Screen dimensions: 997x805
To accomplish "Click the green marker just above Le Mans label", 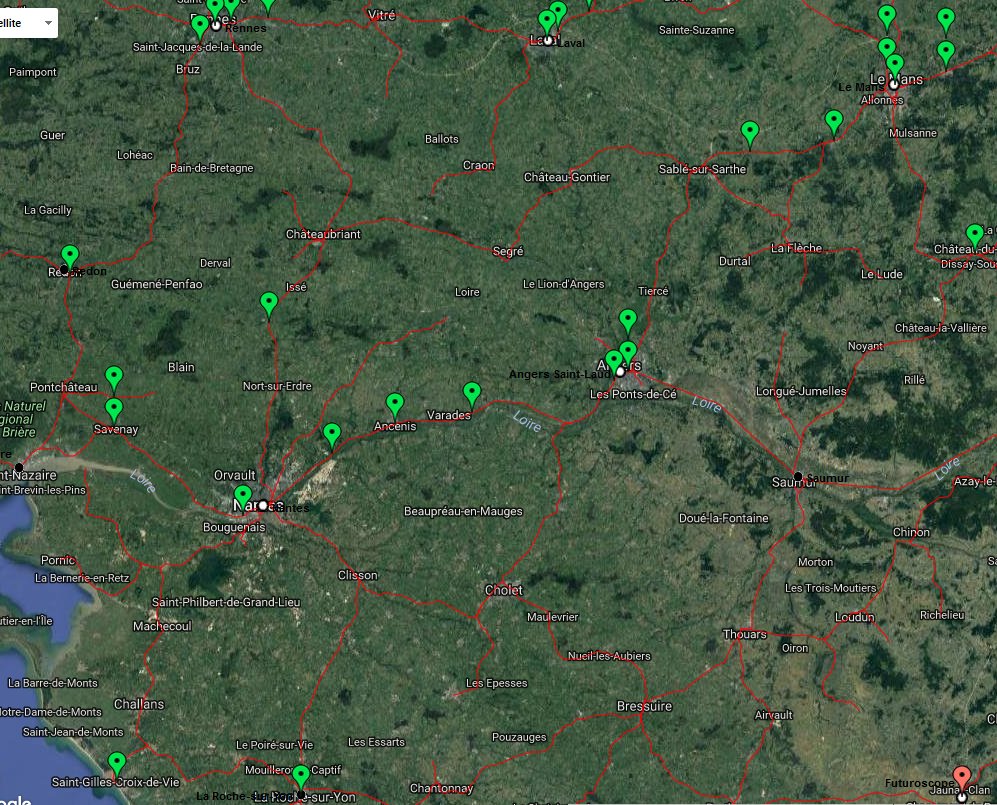I will 895,67.
